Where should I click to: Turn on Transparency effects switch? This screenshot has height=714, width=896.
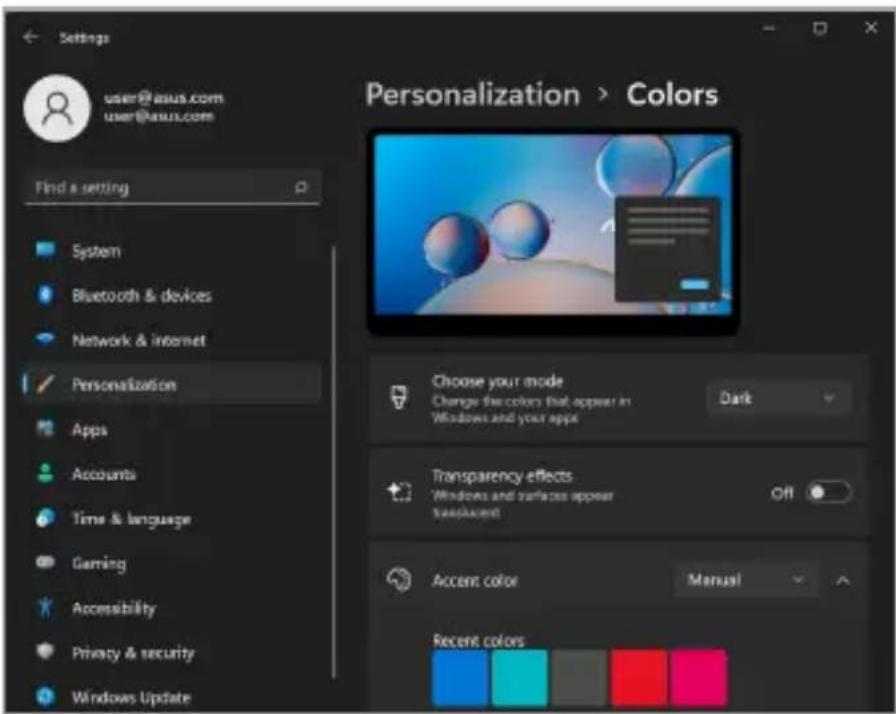(x=829, y=492)
